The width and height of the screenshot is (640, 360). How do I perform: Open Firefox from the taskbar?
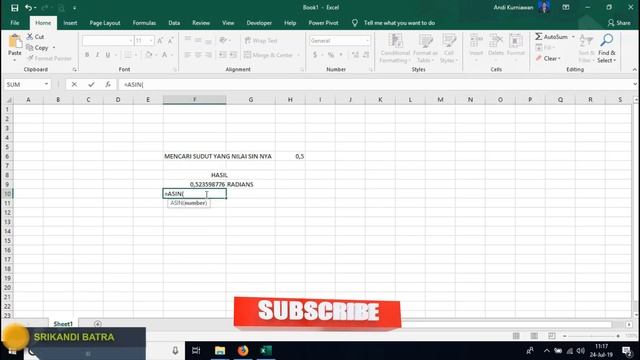(x=243, y=351)
